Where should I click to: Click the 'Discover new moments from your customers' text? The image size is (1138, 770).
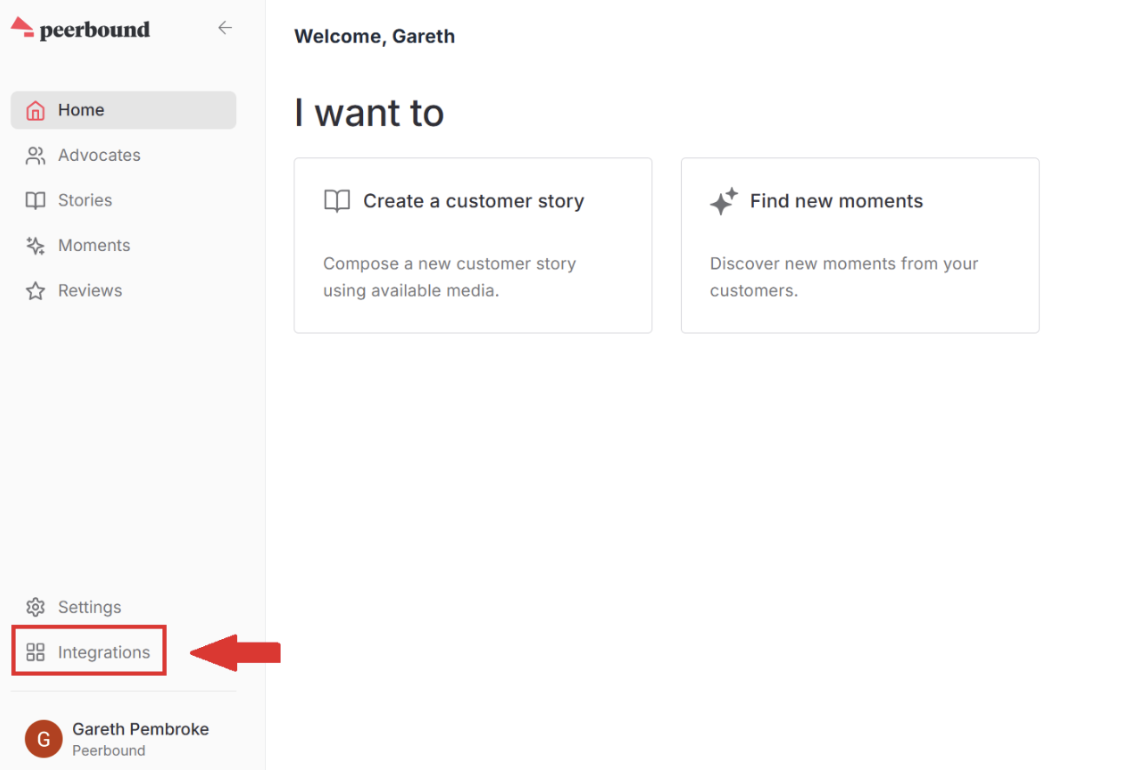click(844, 277)
